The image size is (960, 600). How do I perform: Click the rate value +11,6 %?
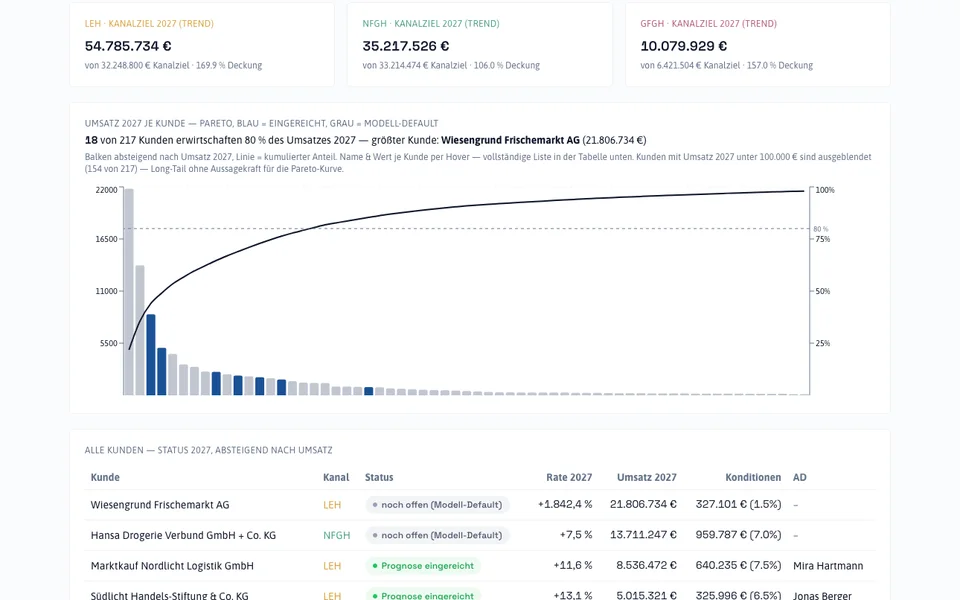point(573,566)
